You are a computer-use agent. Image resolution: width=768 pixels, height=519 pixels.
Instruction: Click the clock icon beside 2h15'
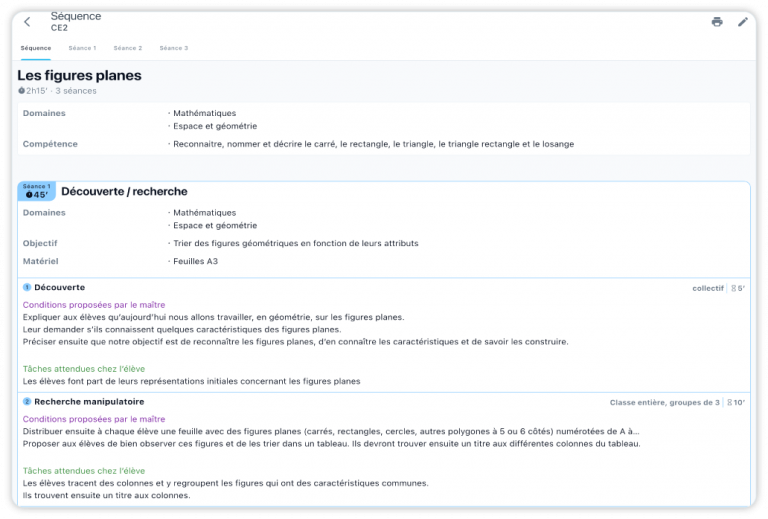(22, 91)
